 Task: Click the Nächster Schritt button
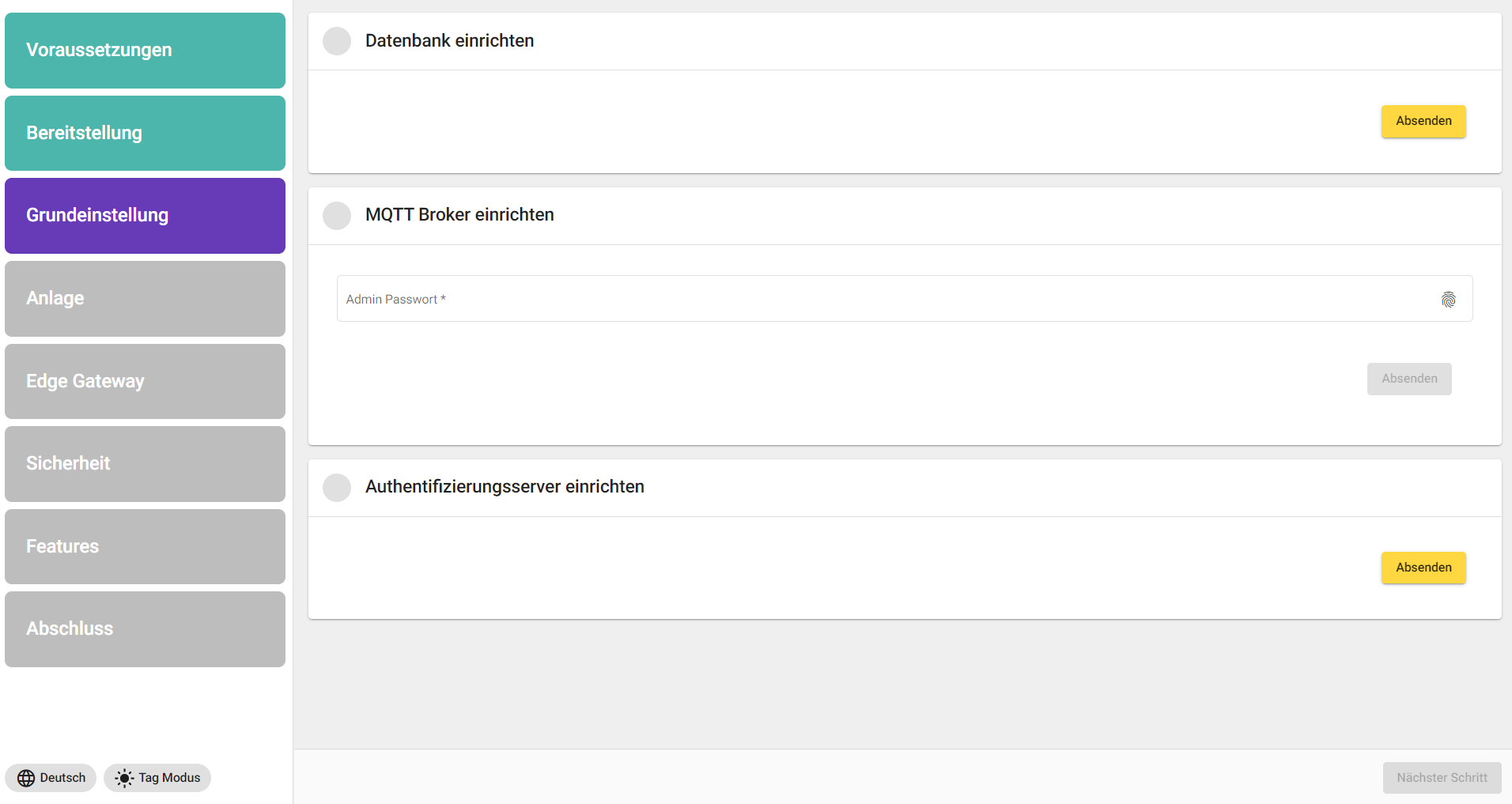(x=1442, y=778)
